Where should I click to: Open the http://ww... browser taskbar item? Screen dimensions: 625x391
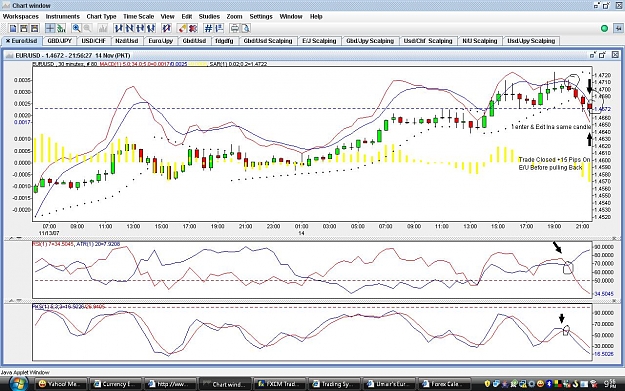tap(170, 384)
